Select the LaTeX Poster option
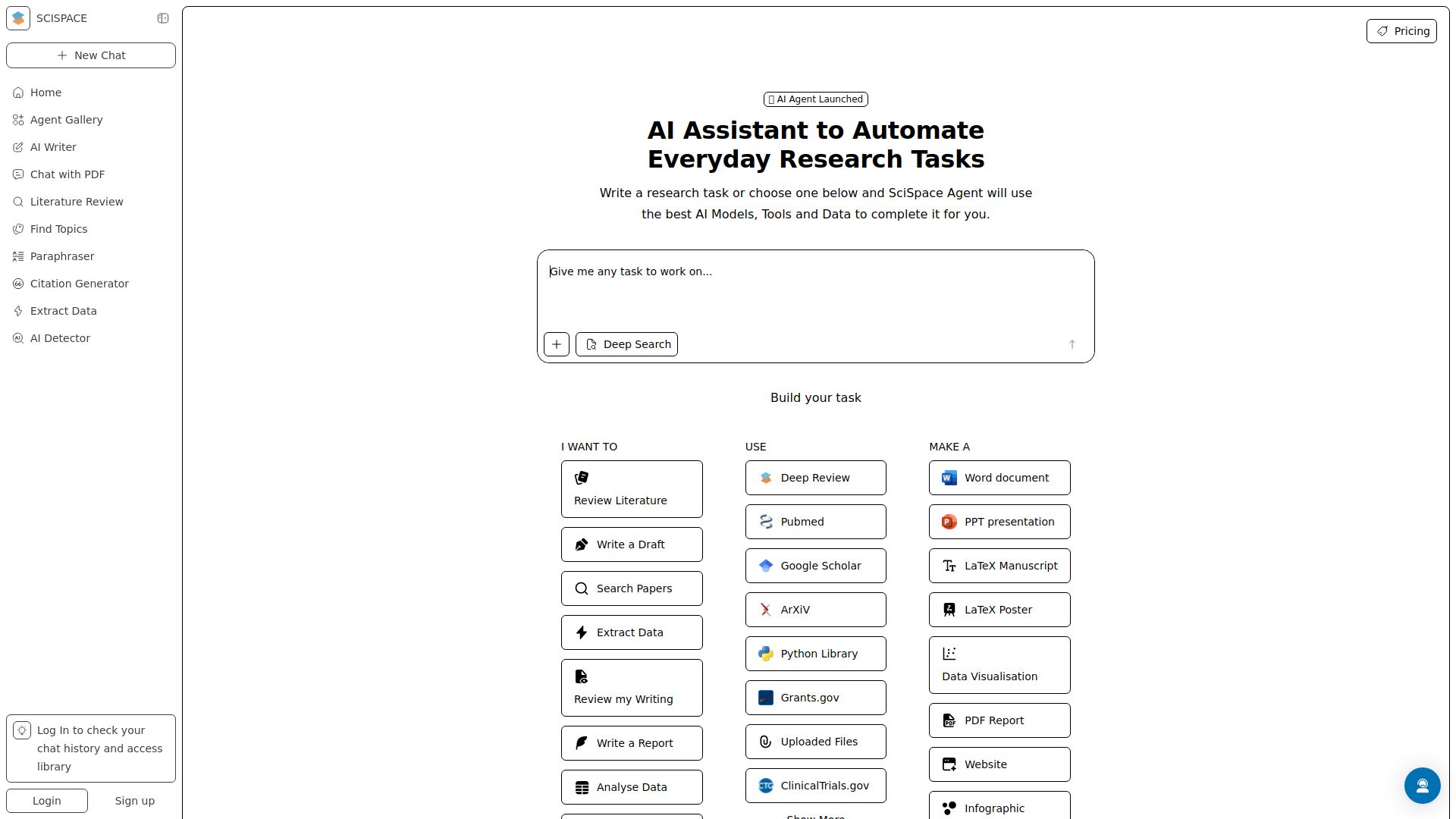Viewport: 1456px width, 819px height. pyautogui.click(x=999, y=610)
